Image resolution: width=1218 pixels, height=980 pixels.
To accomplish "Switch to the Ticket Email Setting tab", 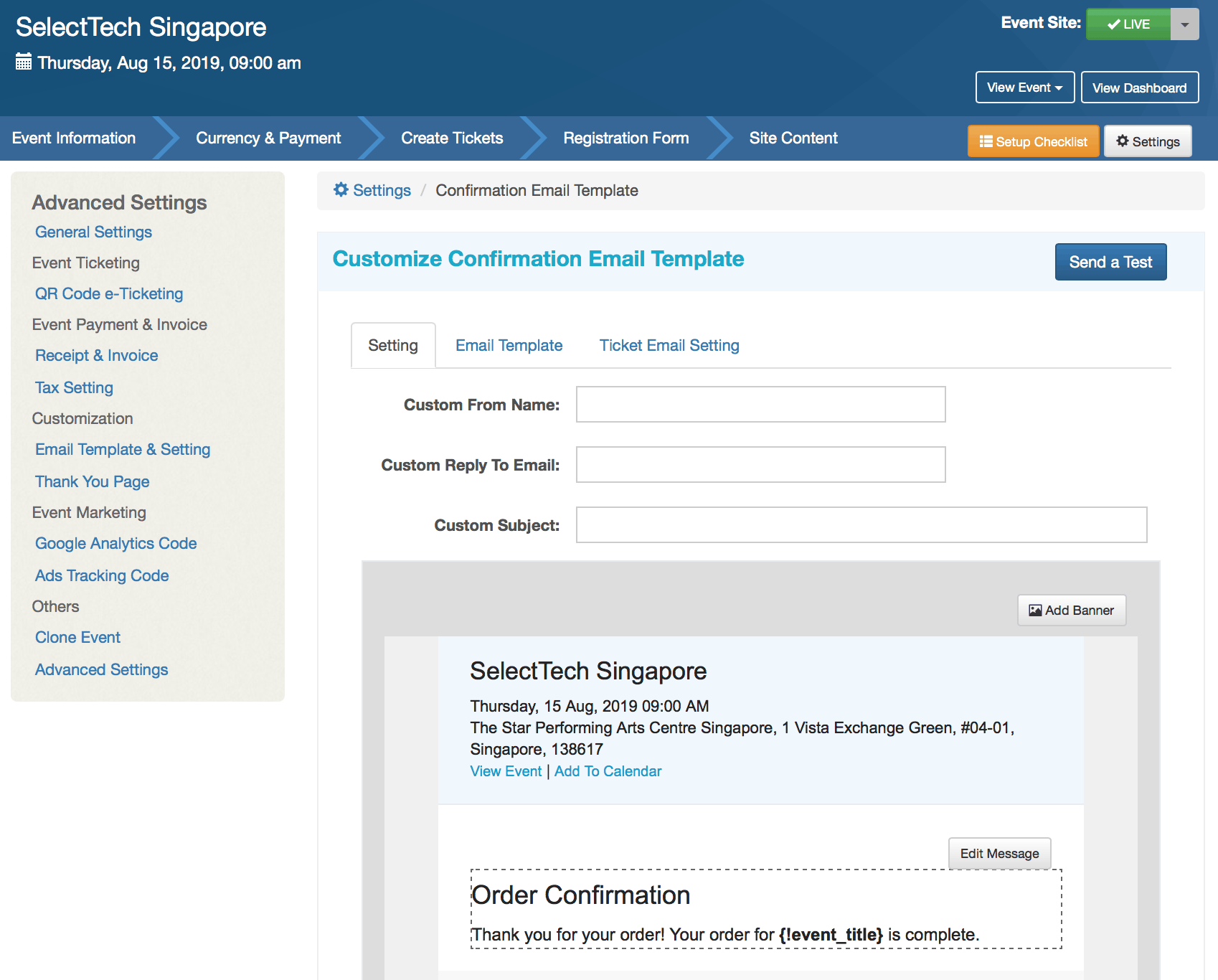I will [x=669, y=345].
